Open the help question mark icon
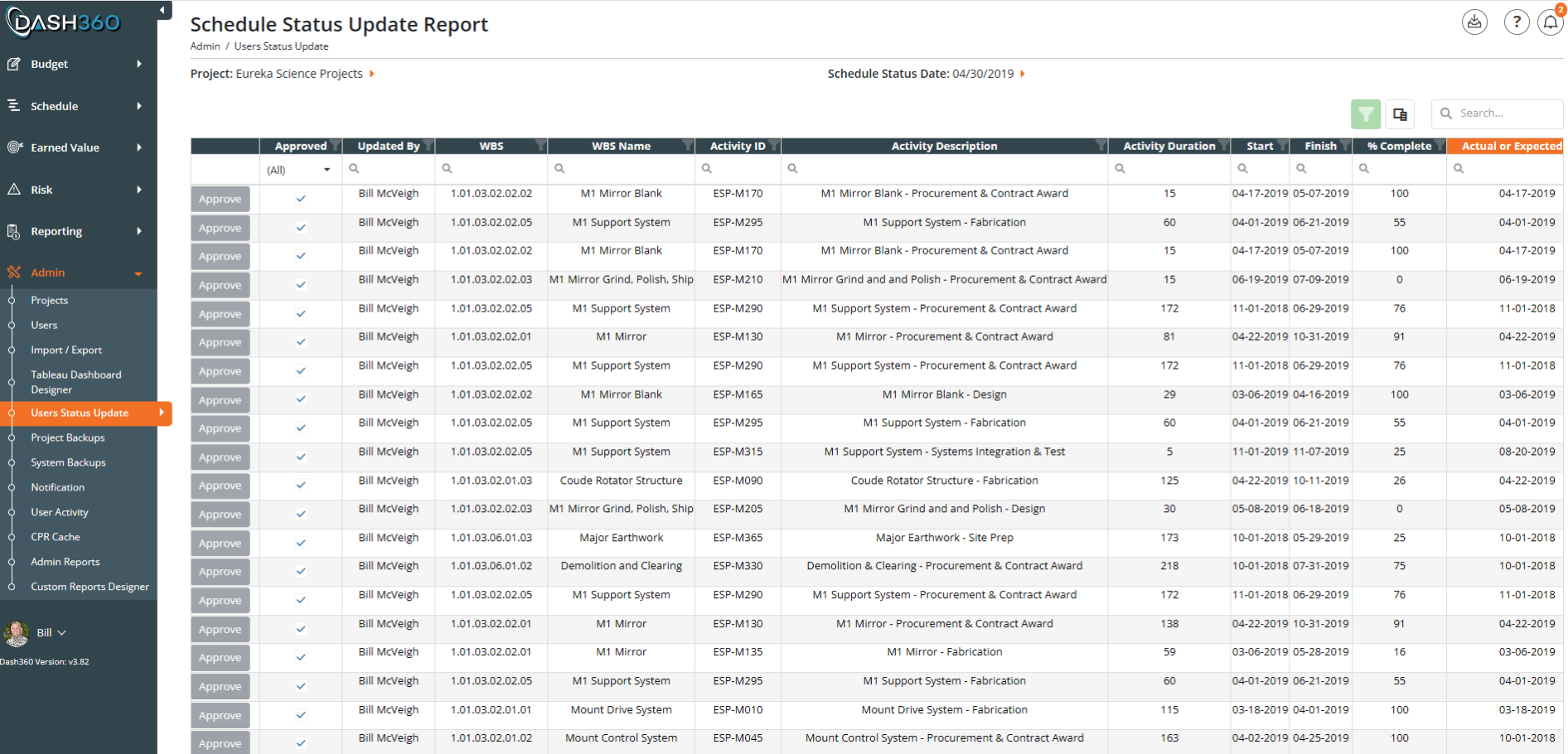The height and width of the screenshot is (754, 1568). (1517, 22)
